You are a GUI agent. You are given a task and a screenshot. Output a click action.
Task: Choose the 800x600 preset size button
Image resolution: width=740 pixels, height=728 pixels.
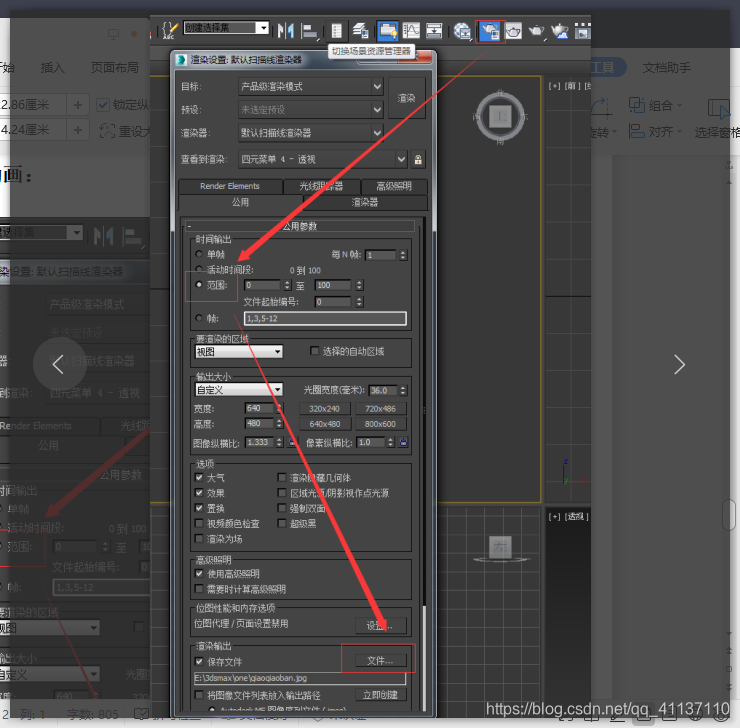(380, 424)
